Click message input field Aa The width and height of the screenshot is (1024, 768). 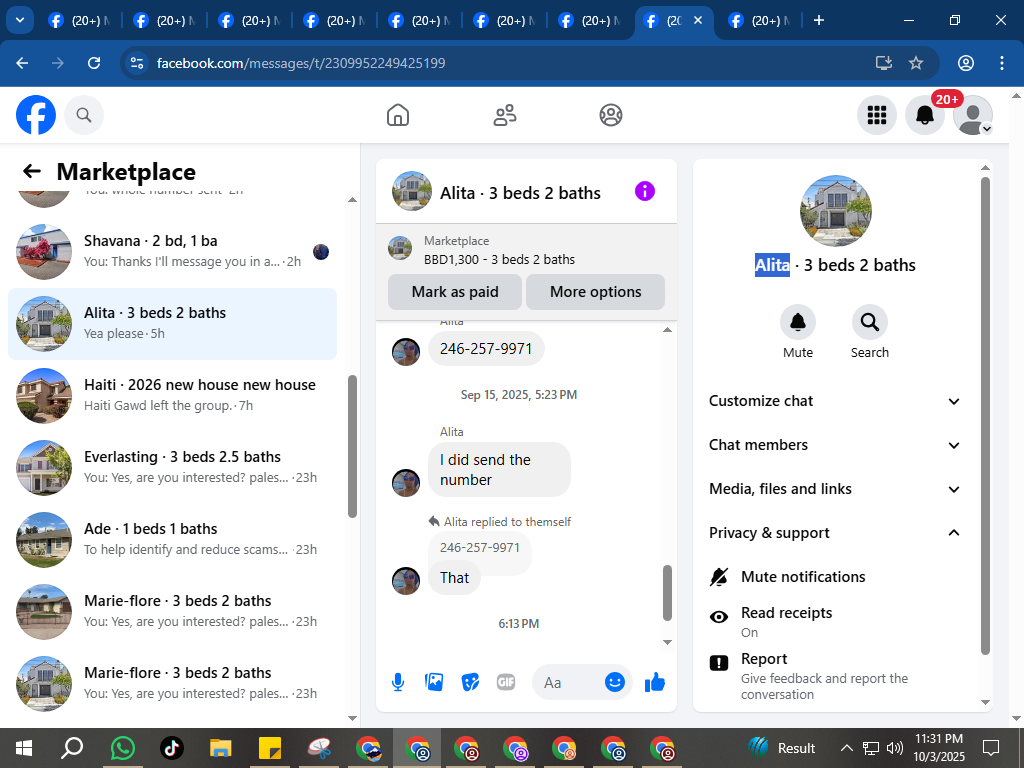[567, 682]
